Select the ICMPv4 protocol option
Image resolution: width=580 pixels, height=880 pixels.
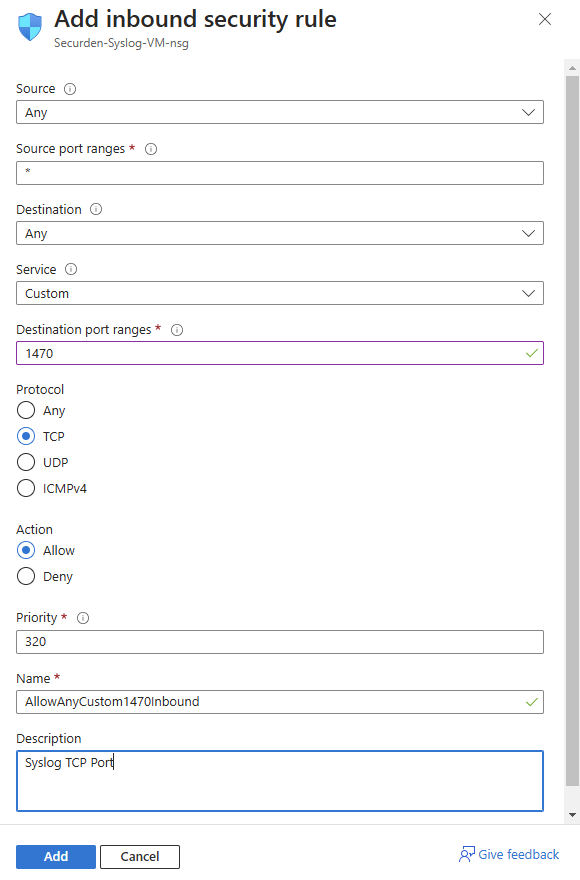tap(26, 488)
